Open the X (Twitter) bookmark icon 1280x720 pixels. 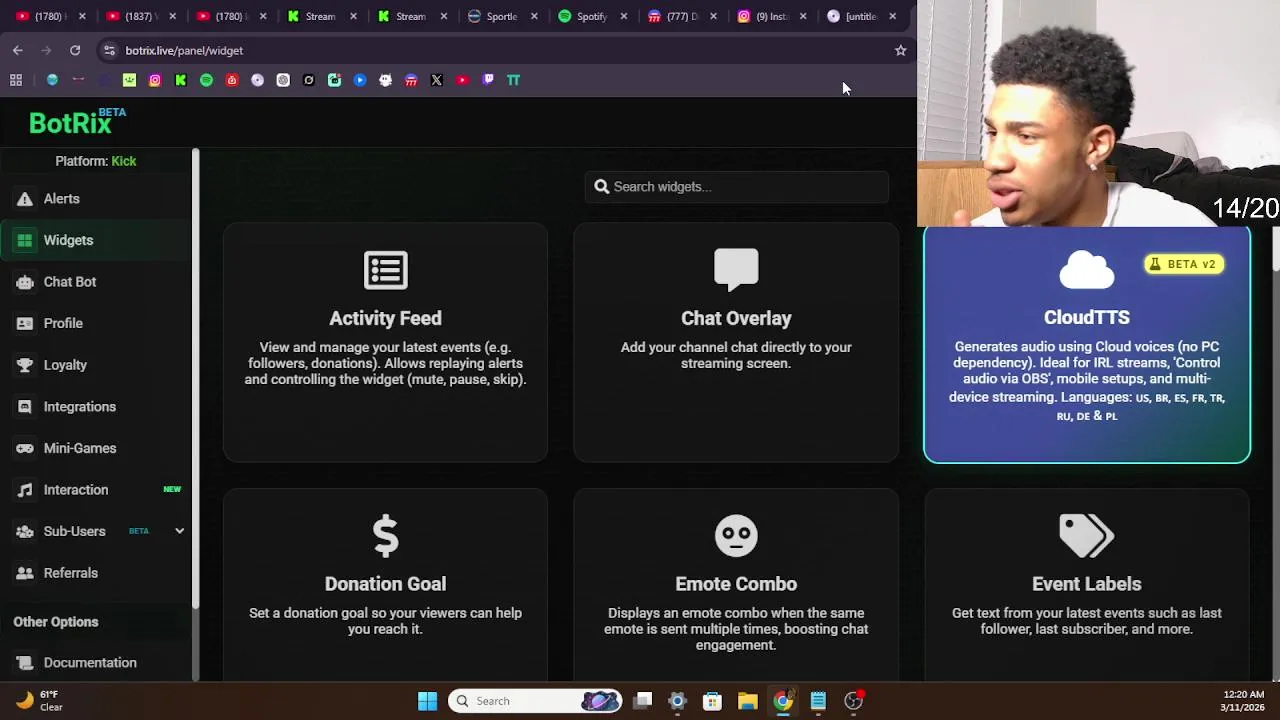pos(437,80)
